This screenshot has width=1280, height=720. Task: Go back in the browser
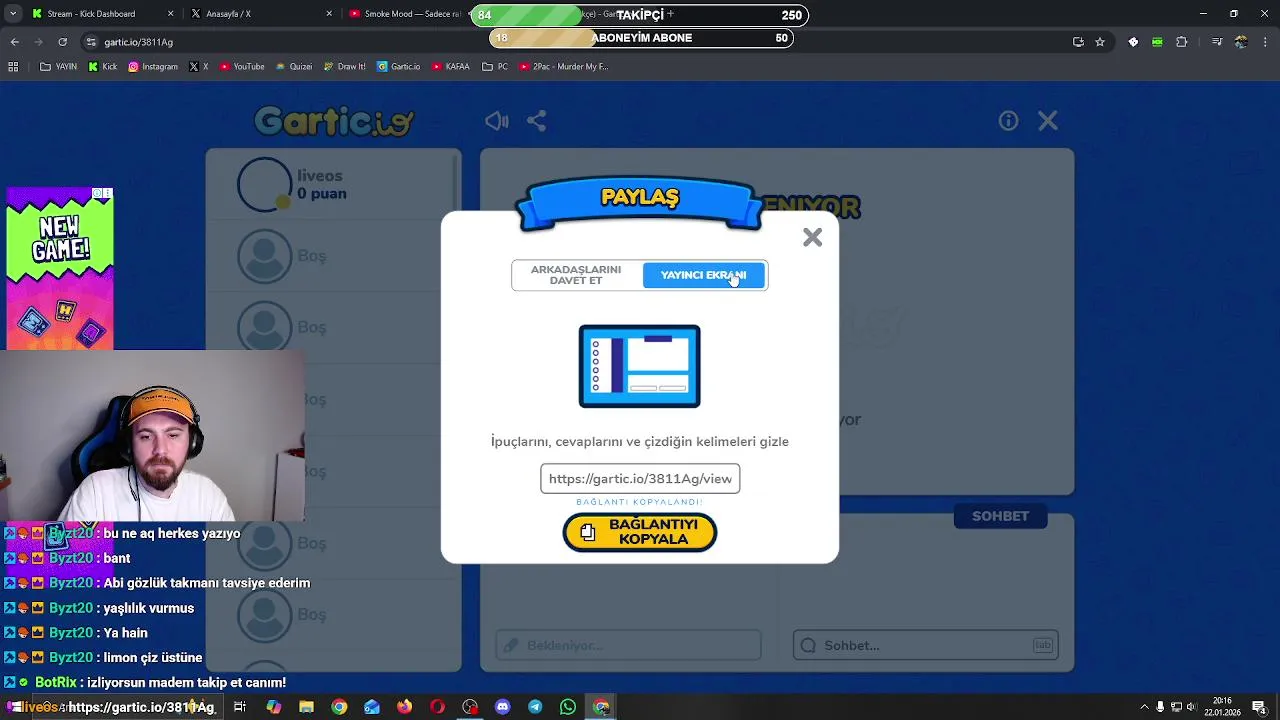14,42
